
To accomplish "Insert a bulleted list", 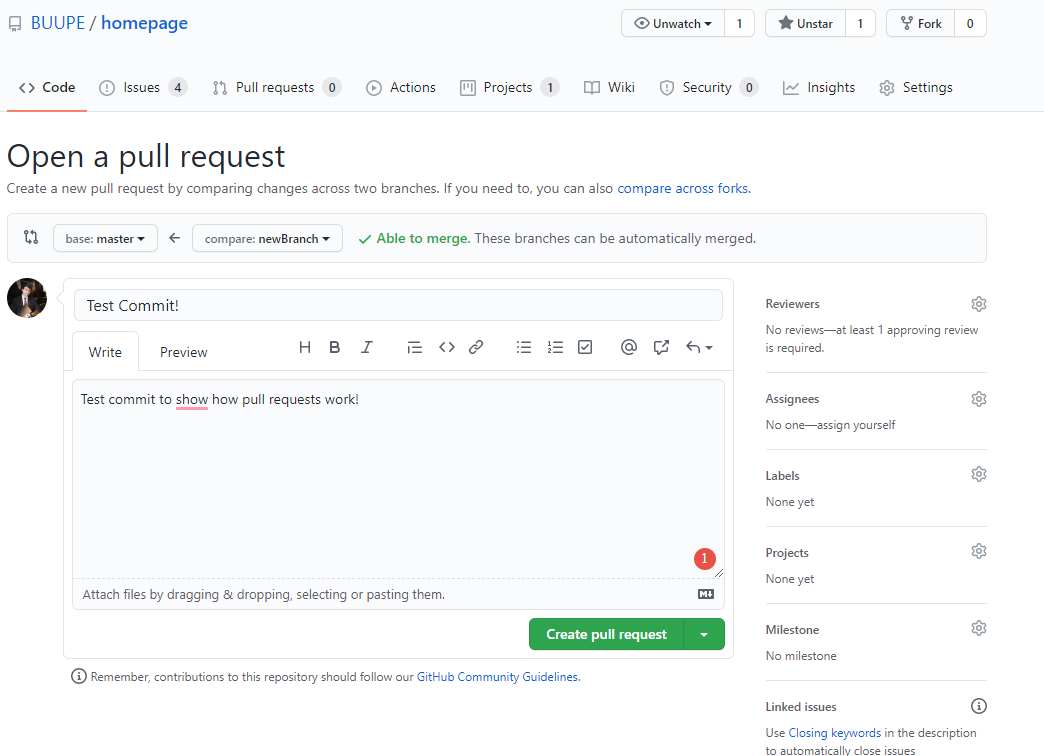I will point(523,347).
